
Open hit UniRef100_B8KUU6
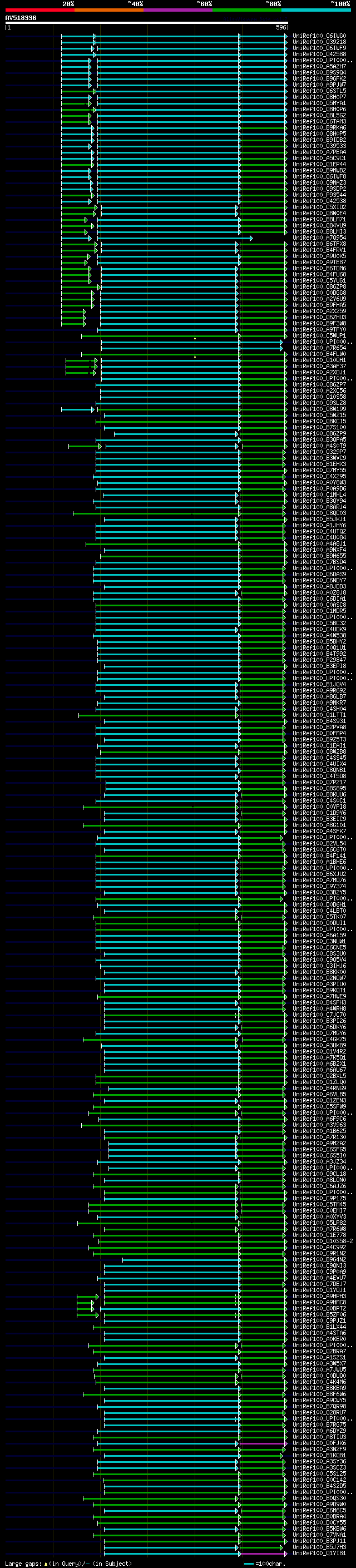coord(319,795)
